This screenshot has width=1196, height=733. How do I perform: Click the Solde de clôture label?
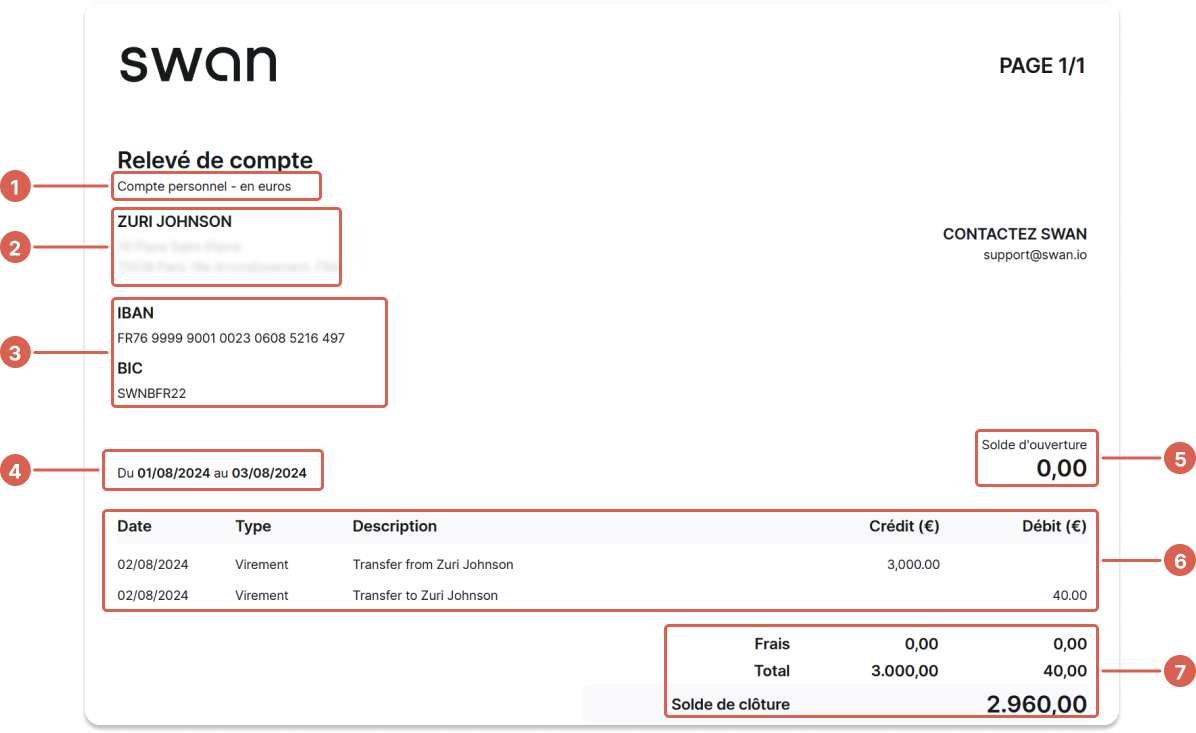[731, 705]
